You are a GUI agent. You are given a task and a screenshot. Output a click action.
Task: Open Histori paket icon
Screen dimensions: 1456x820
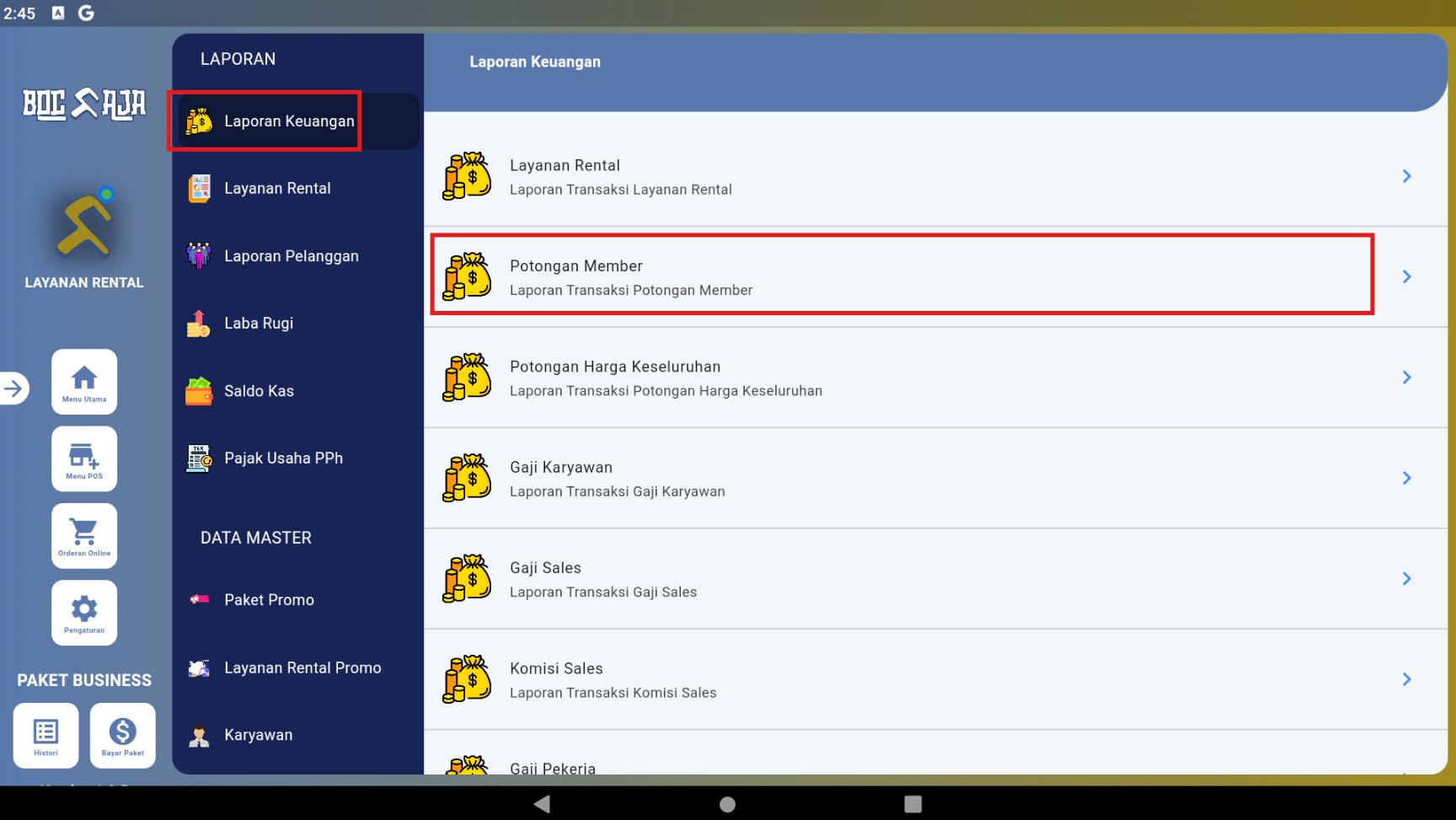click(x=45, y=736)
